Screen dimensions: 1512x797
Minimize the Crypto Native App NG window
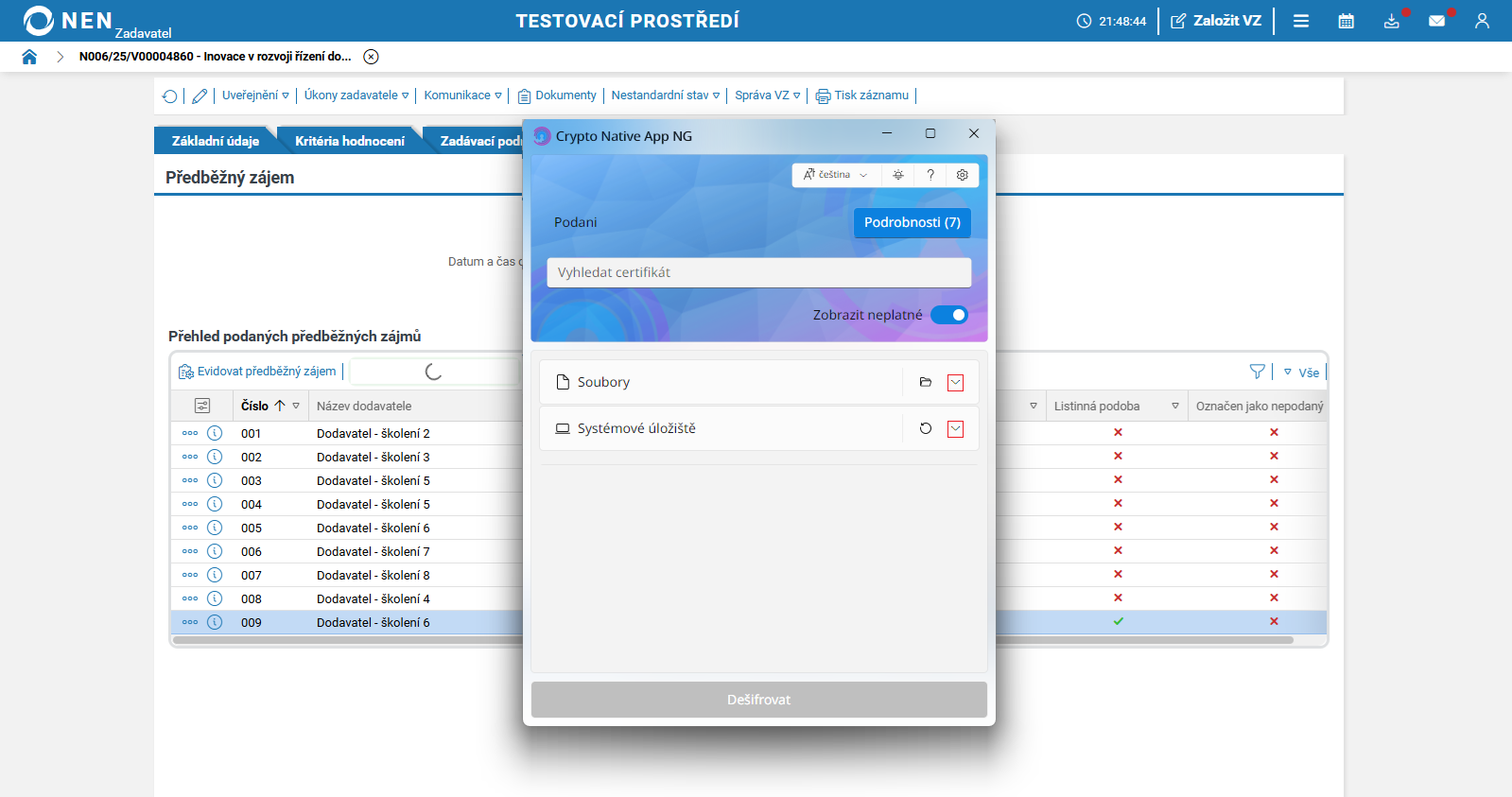887,134
